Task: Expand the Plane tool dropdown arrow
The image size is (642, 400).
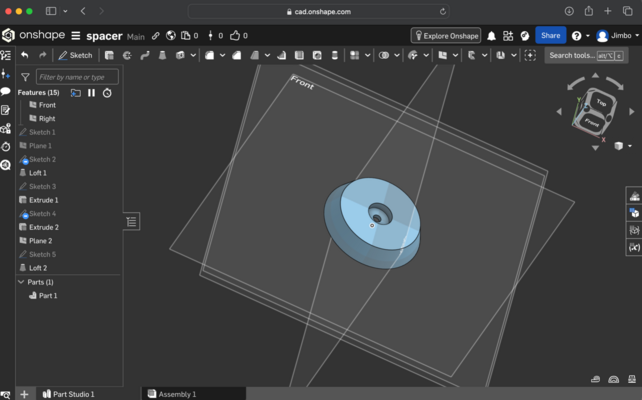Action: click(x=455, y=55)
